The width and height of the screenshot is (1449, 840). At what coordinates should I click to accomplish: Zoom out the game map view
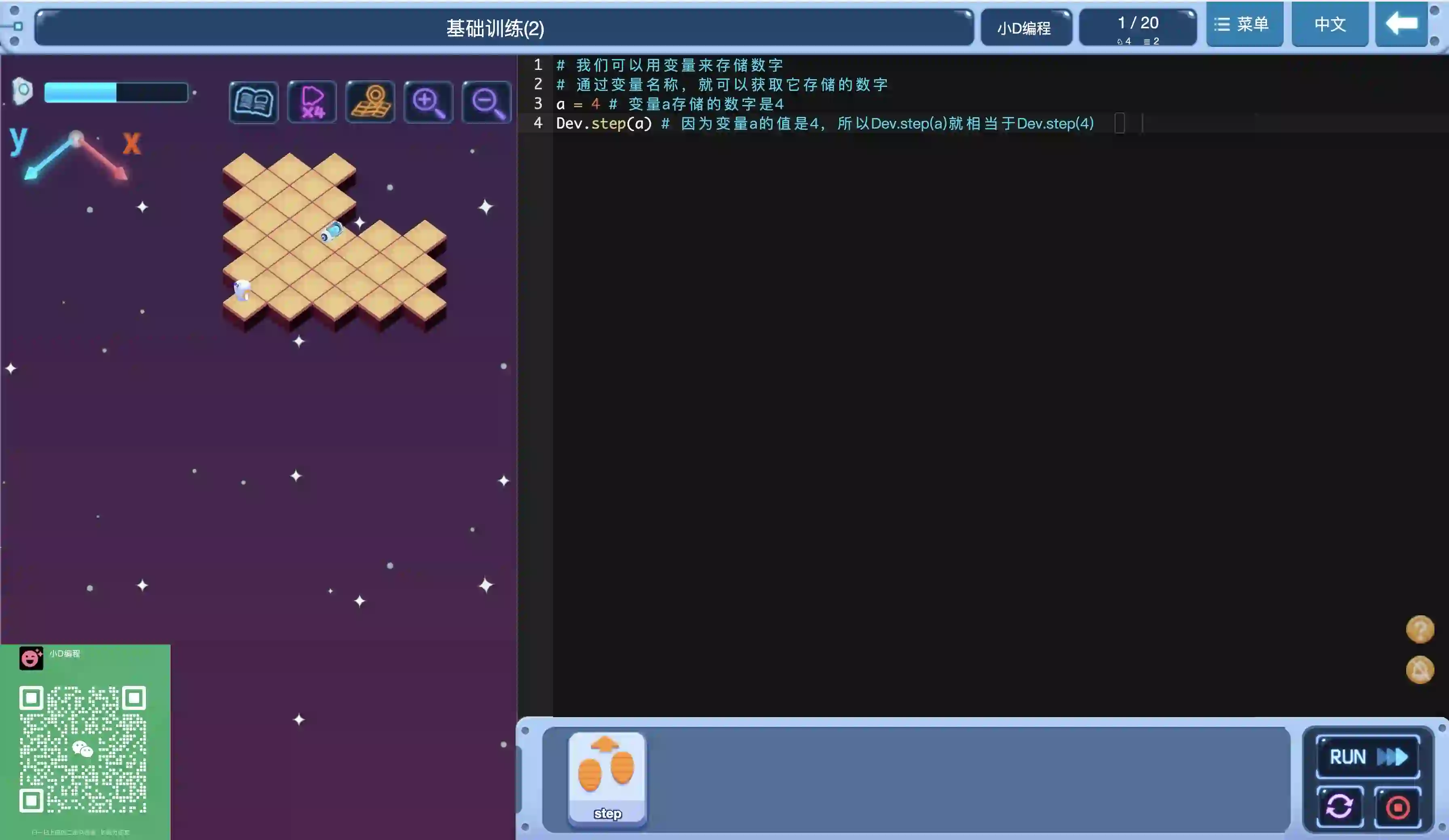487,102
